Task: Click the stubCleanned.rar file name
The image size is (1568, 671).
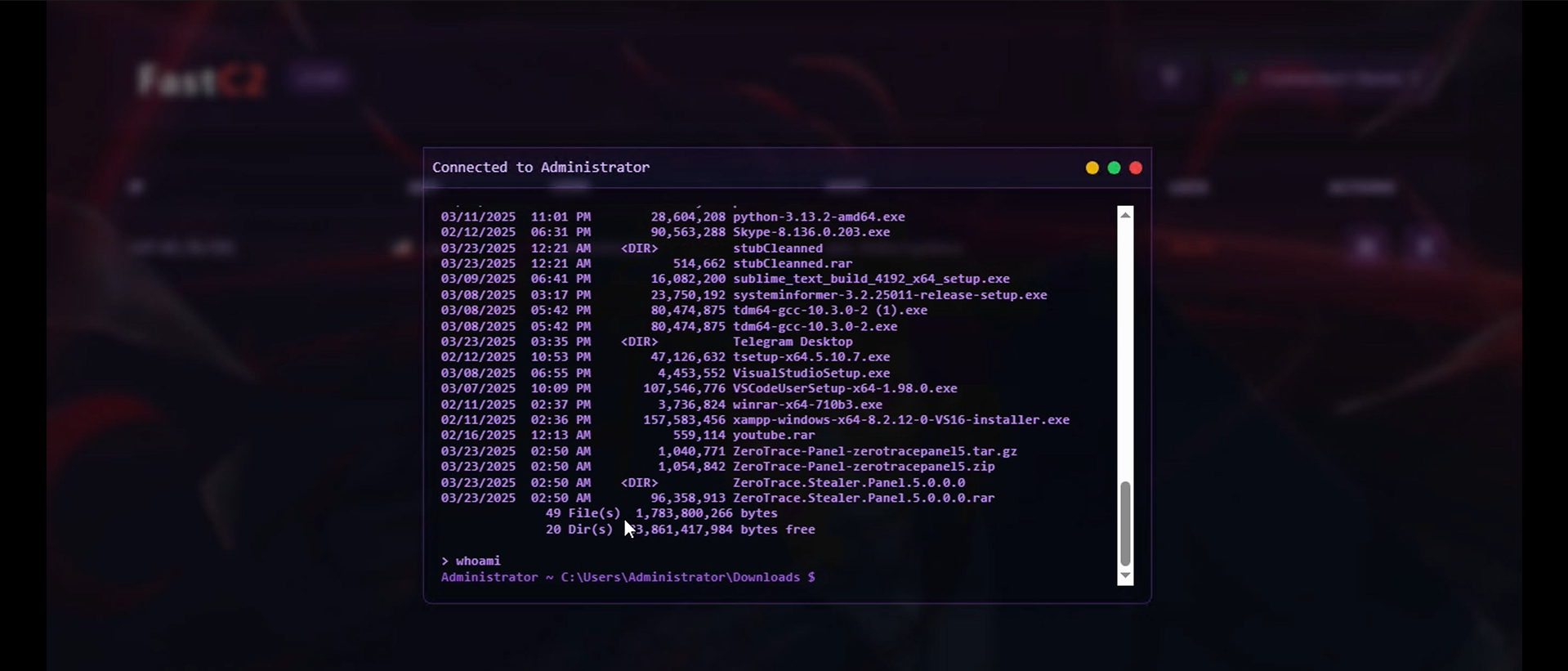Action: pyautogui.click(x=793, y=263)
